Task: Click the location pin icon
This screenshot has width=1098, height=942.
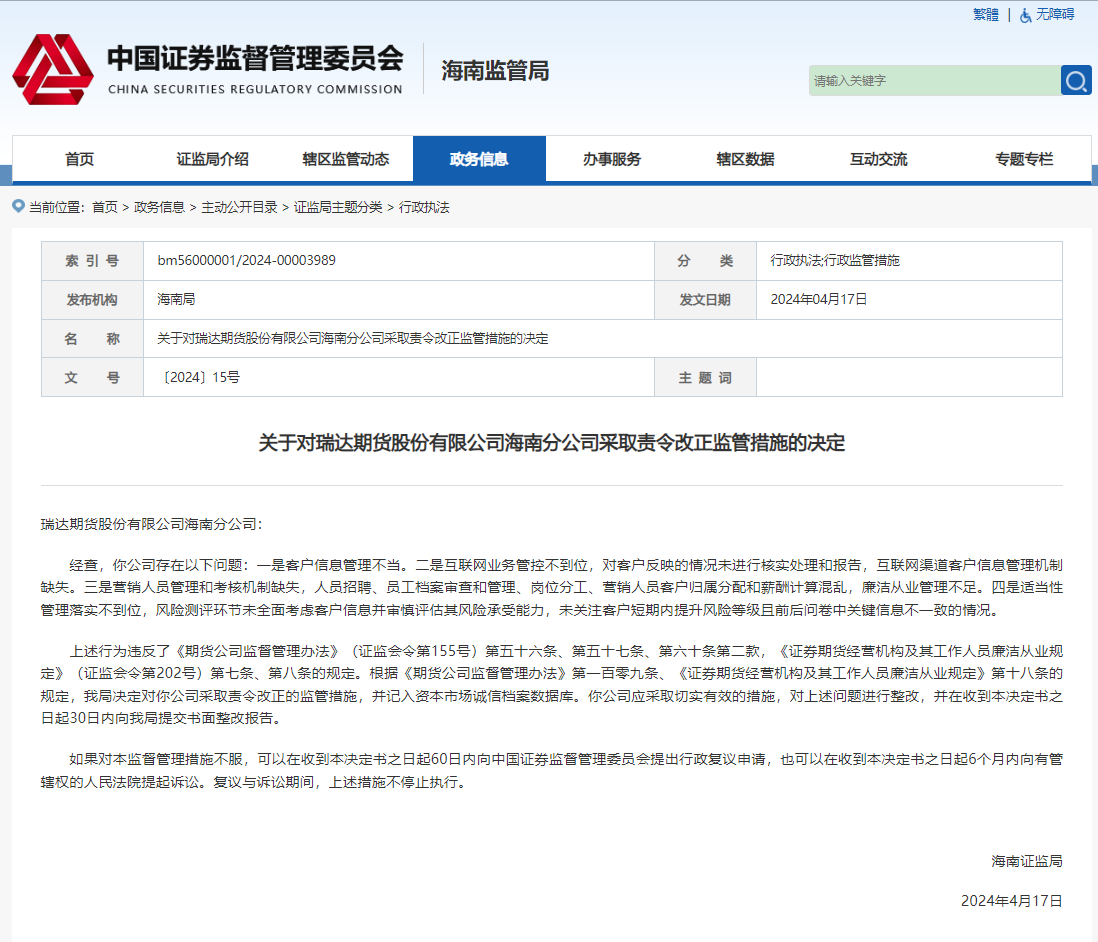Action: click(x=19, y=206)
